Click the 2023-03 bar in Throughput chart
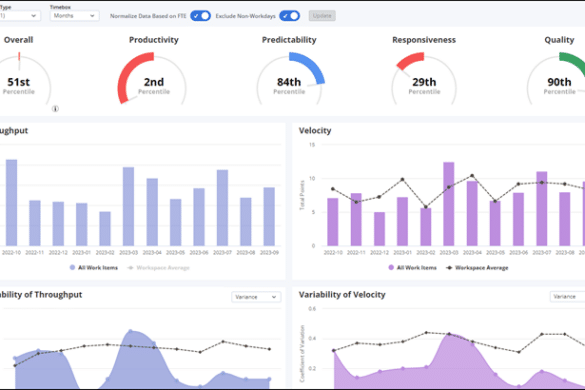585x390 pixels. coord(128,206)
